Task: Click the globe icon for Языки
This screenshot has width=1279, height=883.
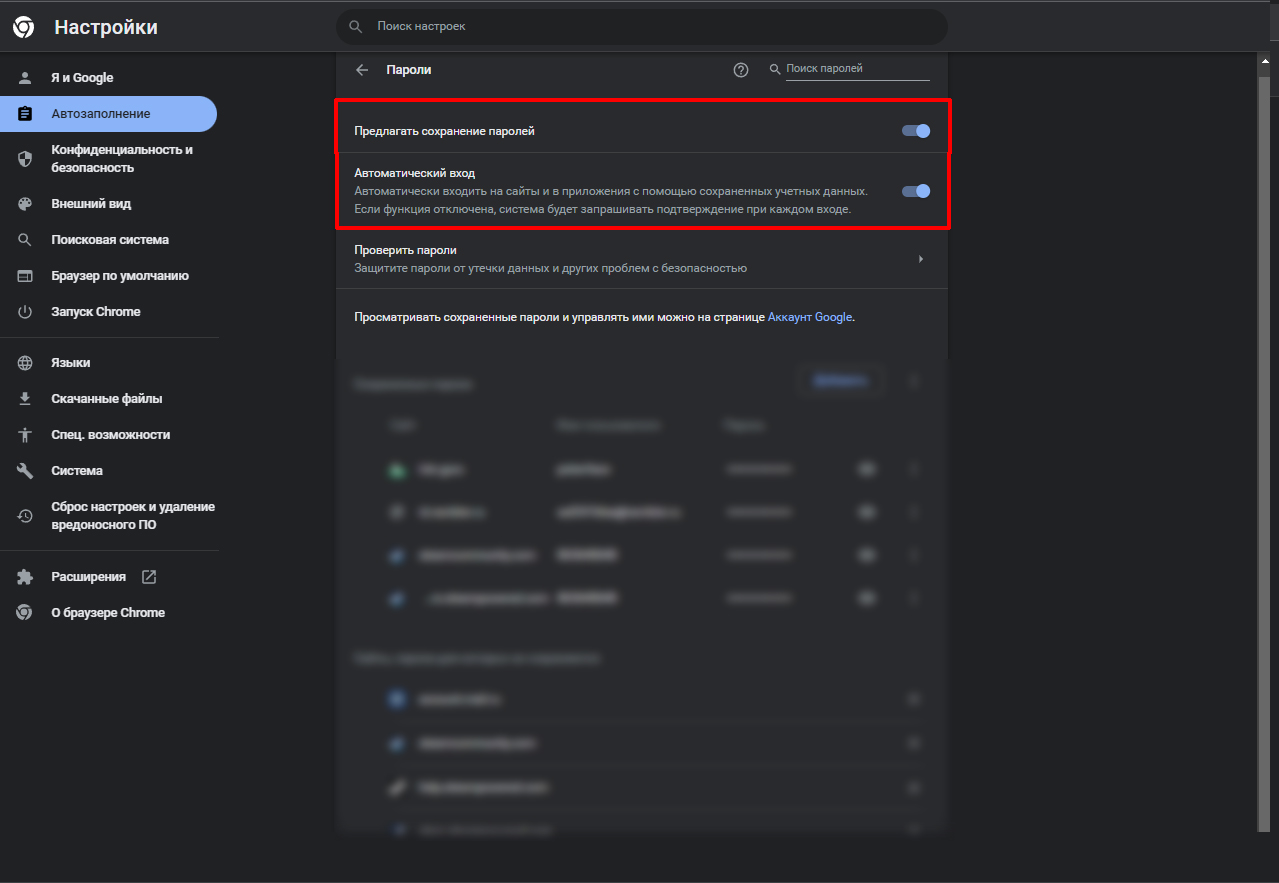Action: click(25, 363)
